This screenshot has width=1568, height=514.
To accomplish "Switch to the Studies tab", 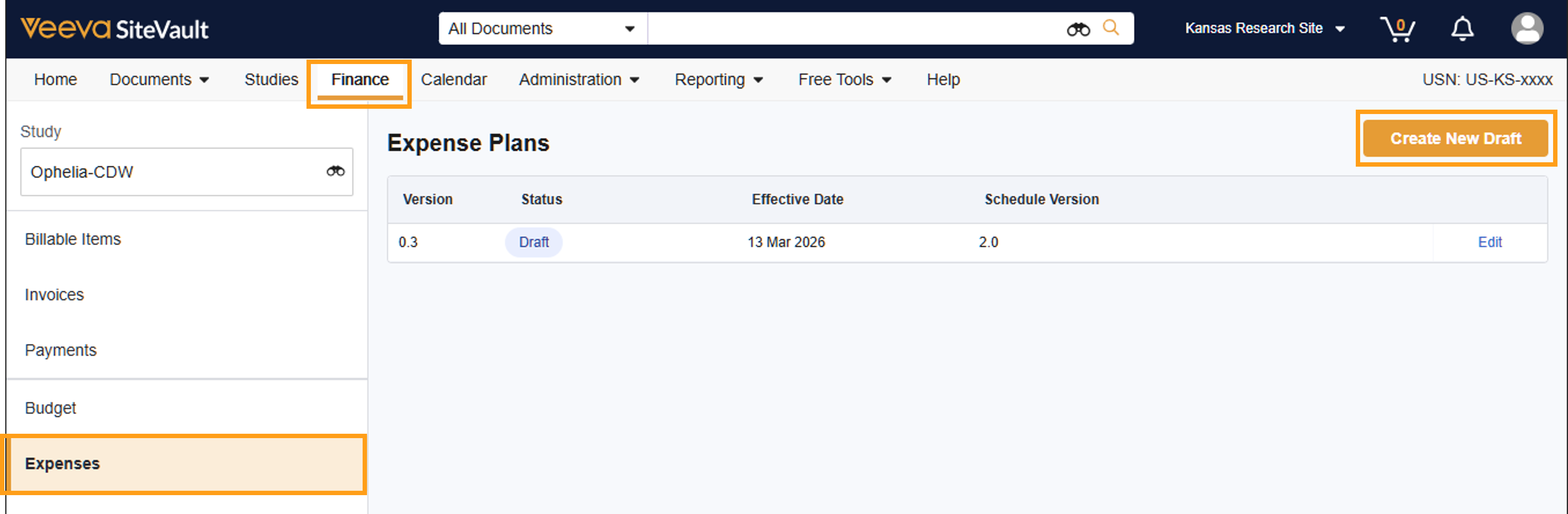I will tap(271, 80).
